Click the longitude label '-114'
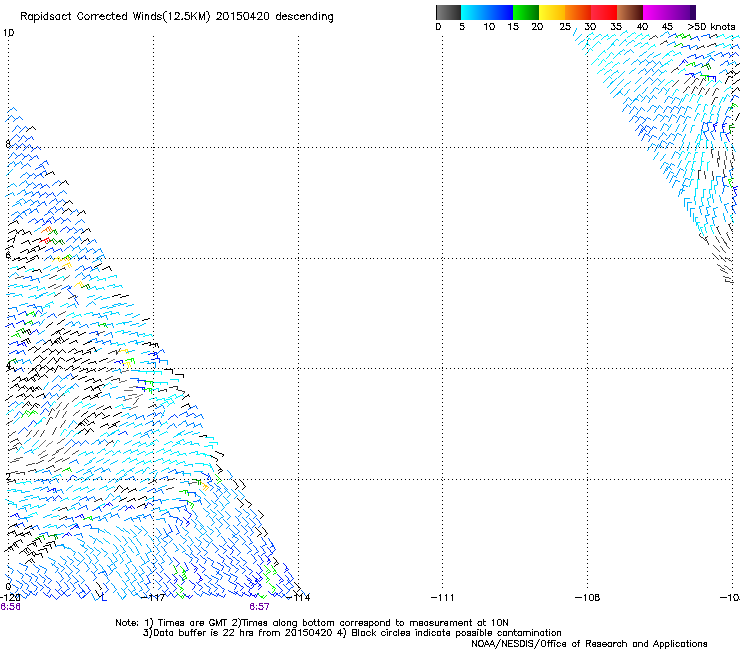740x650 pixels. (x=299, y=598)
